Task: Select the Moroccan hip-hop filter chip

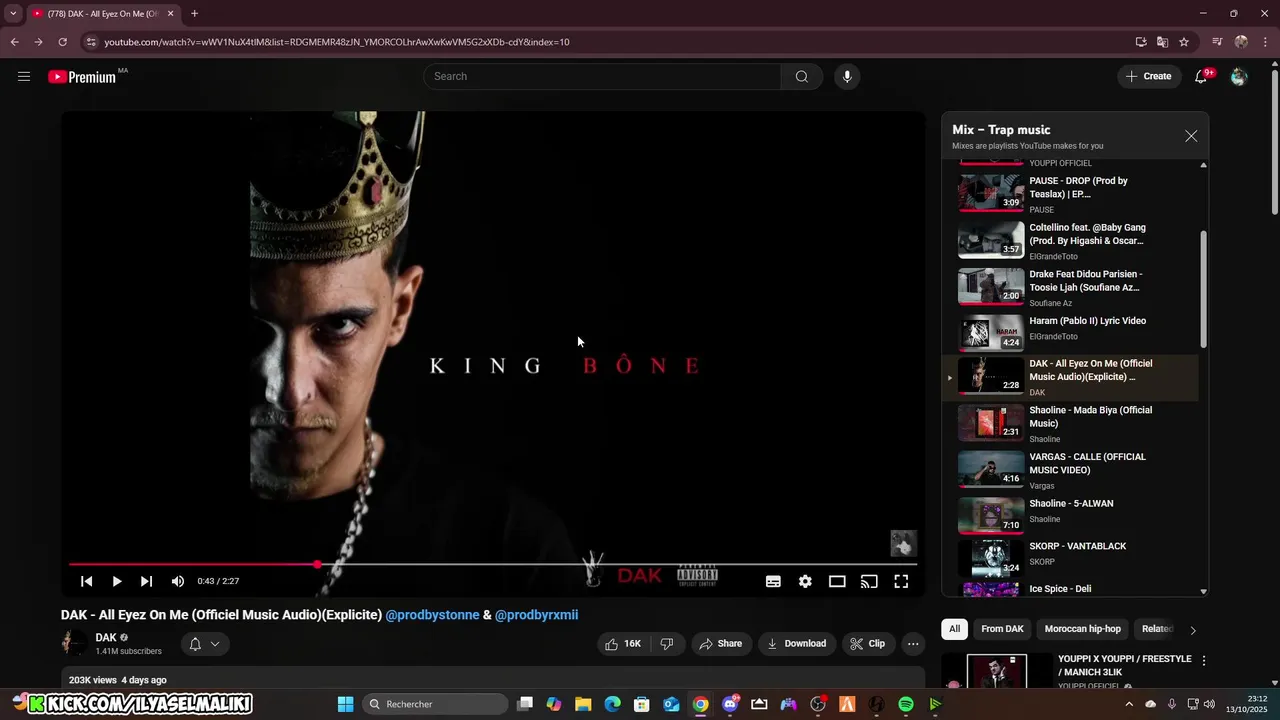Action: [x=1082, y=629]
